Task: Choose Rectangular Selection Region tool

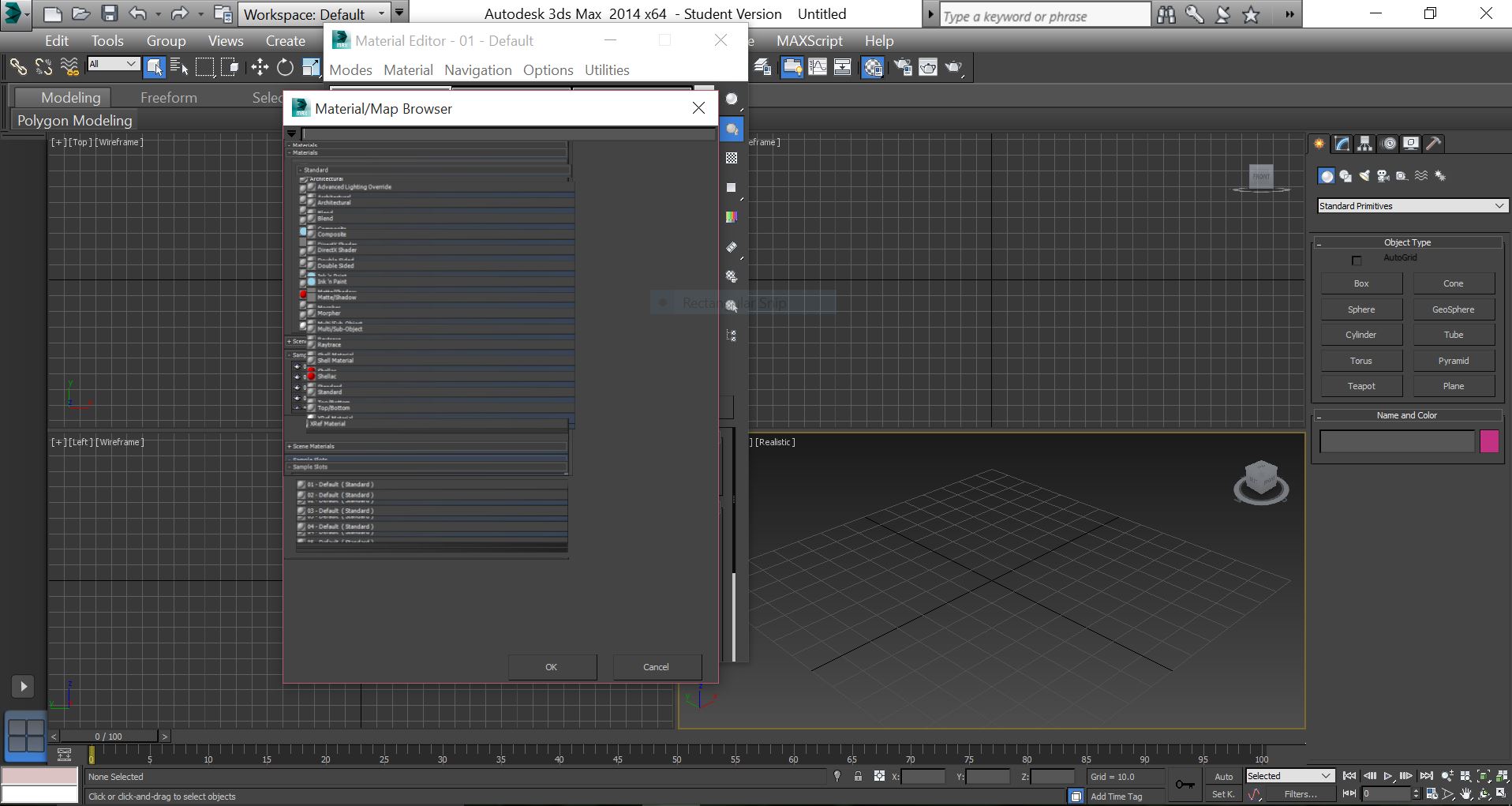Action: pos(205,67)
